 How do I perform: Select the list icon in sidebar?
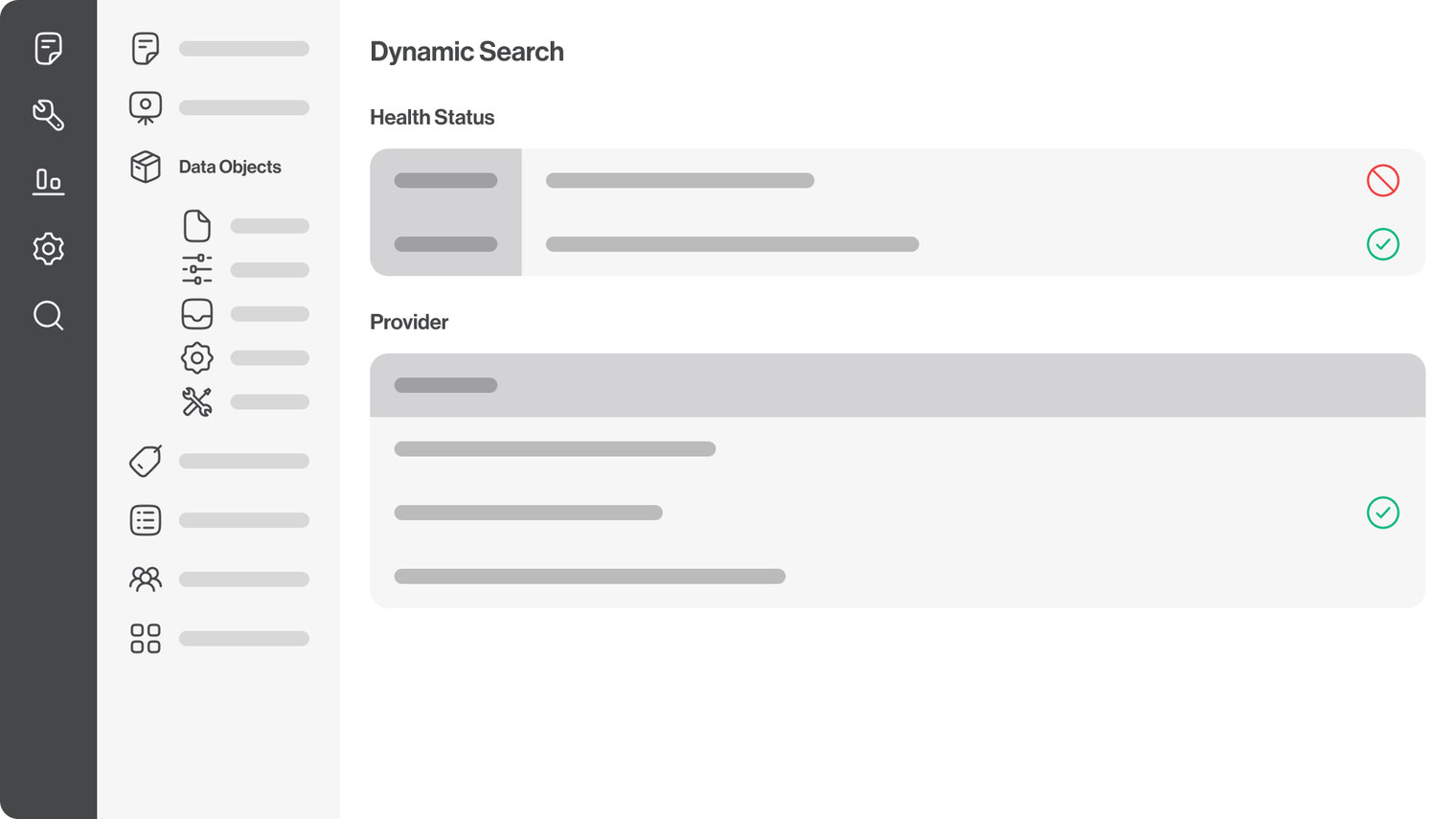coord(146,520)
